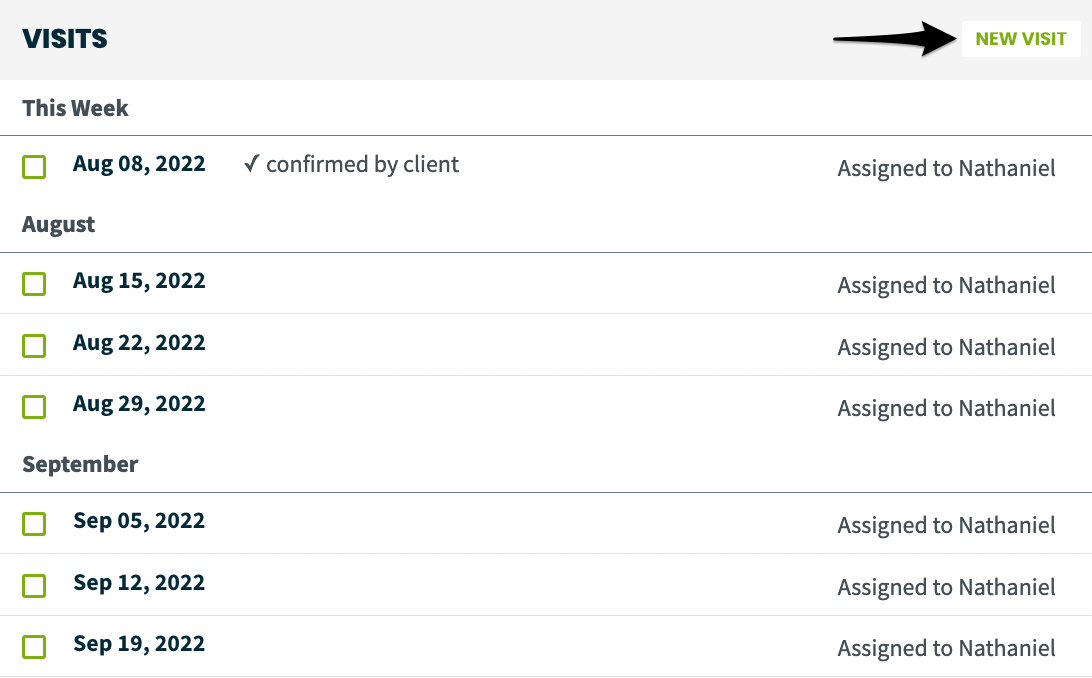This screenshot has height=678, width=1092.
Task: Check off the Sep 19, 2022 visit
Action: tap(34, 647)
